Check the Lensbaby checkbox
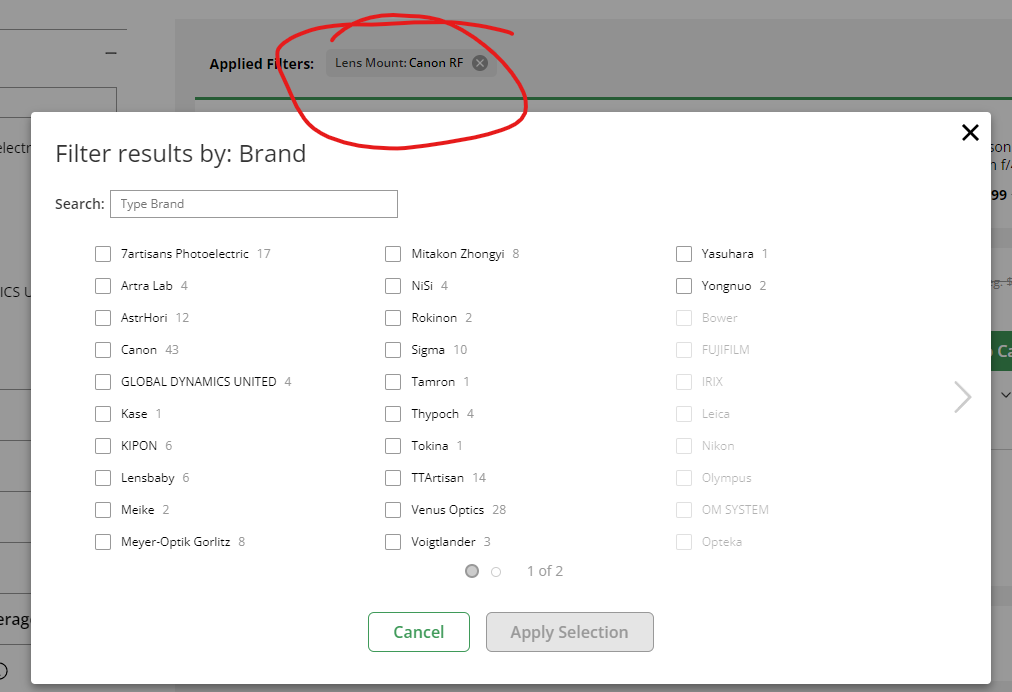The image size is (1012, 692). pos(103,478)
